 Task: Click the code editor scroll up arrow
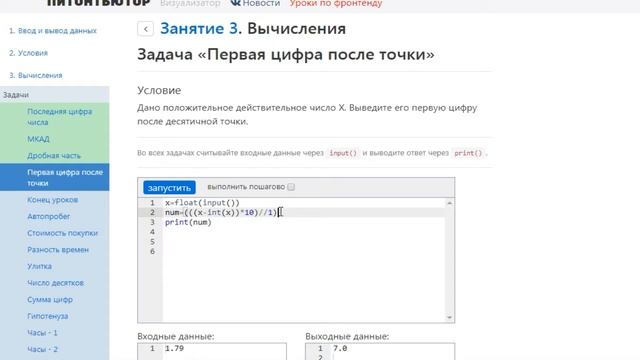point(449,203)
